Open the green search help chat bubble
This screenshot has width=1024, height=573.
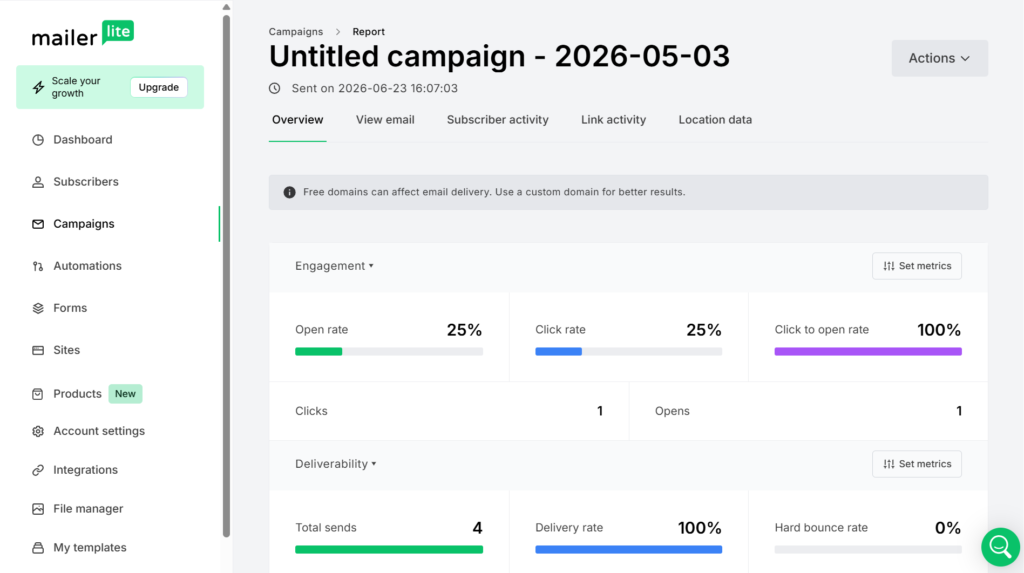1000,546
